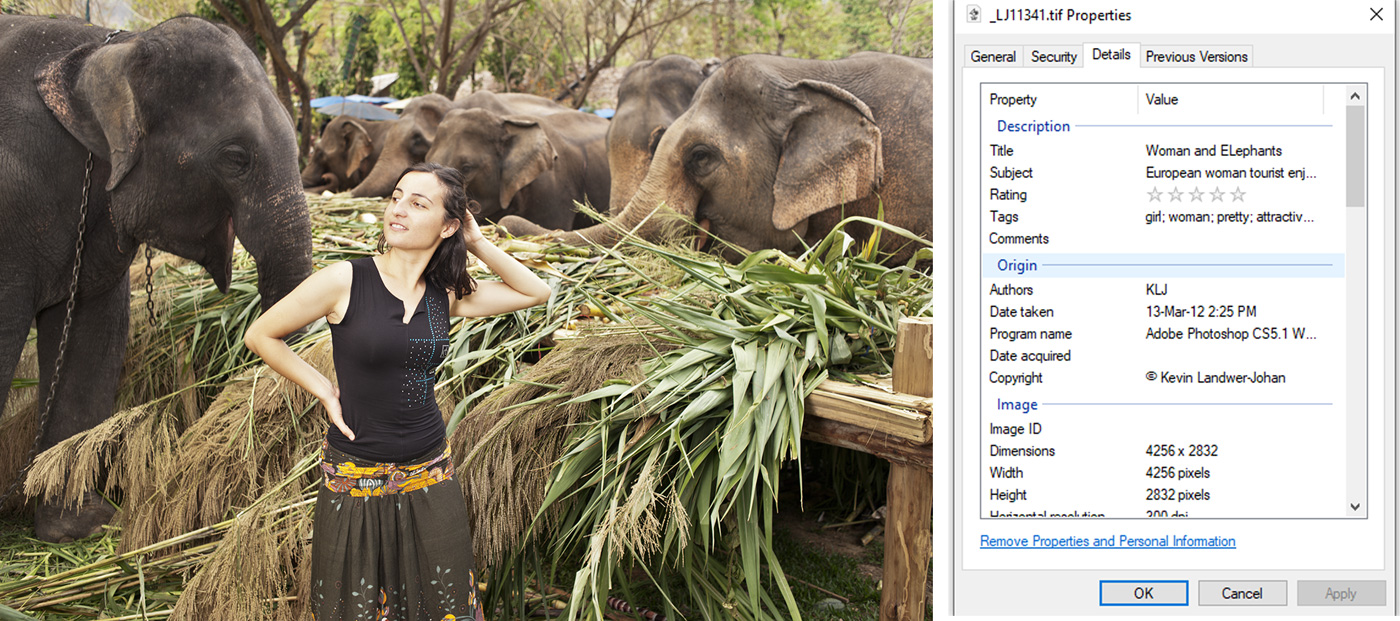Screen dimensions: 1400x621
Task: Set rating to one star
Action: tap(1155, 195)
